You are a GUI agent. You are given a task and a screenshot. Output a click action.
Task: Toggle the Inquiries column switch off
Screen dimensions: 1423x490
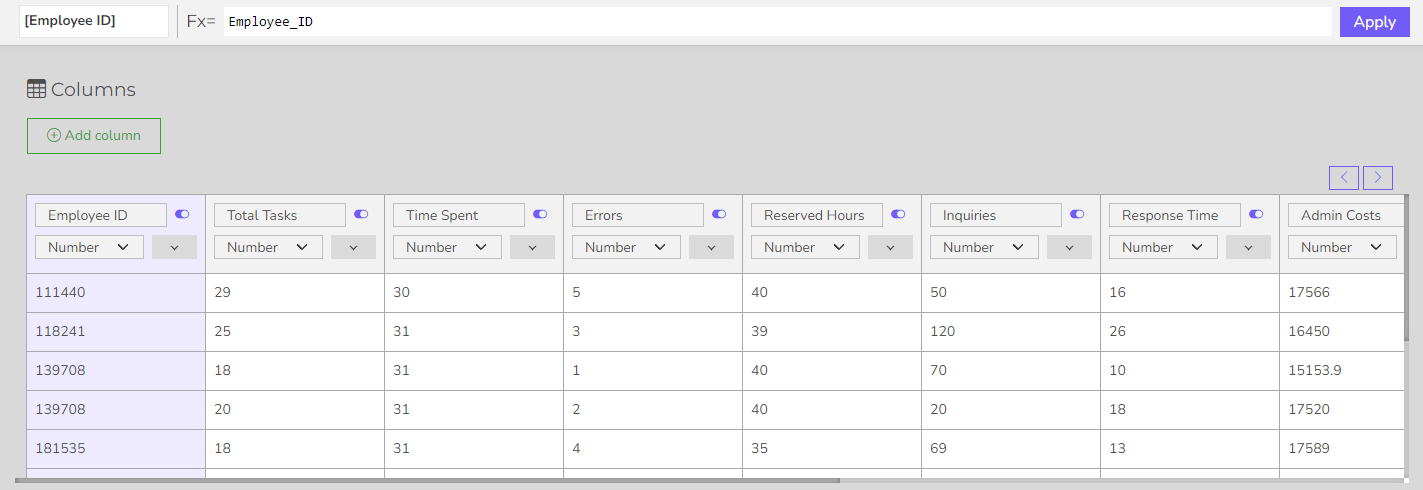[x=1077, y=214]
